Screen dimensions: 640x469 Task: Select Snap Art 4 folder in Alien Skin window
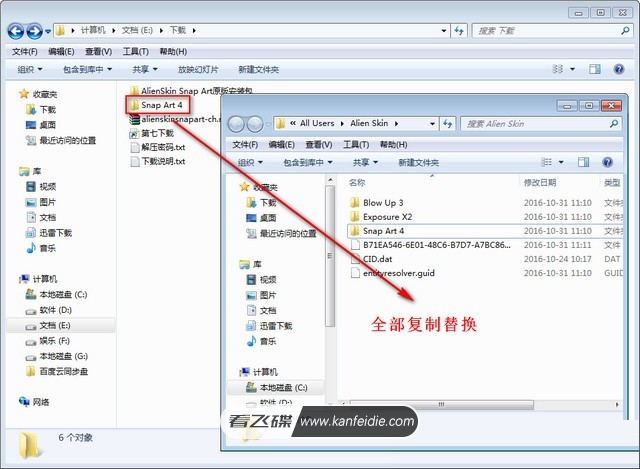point(377,231)
